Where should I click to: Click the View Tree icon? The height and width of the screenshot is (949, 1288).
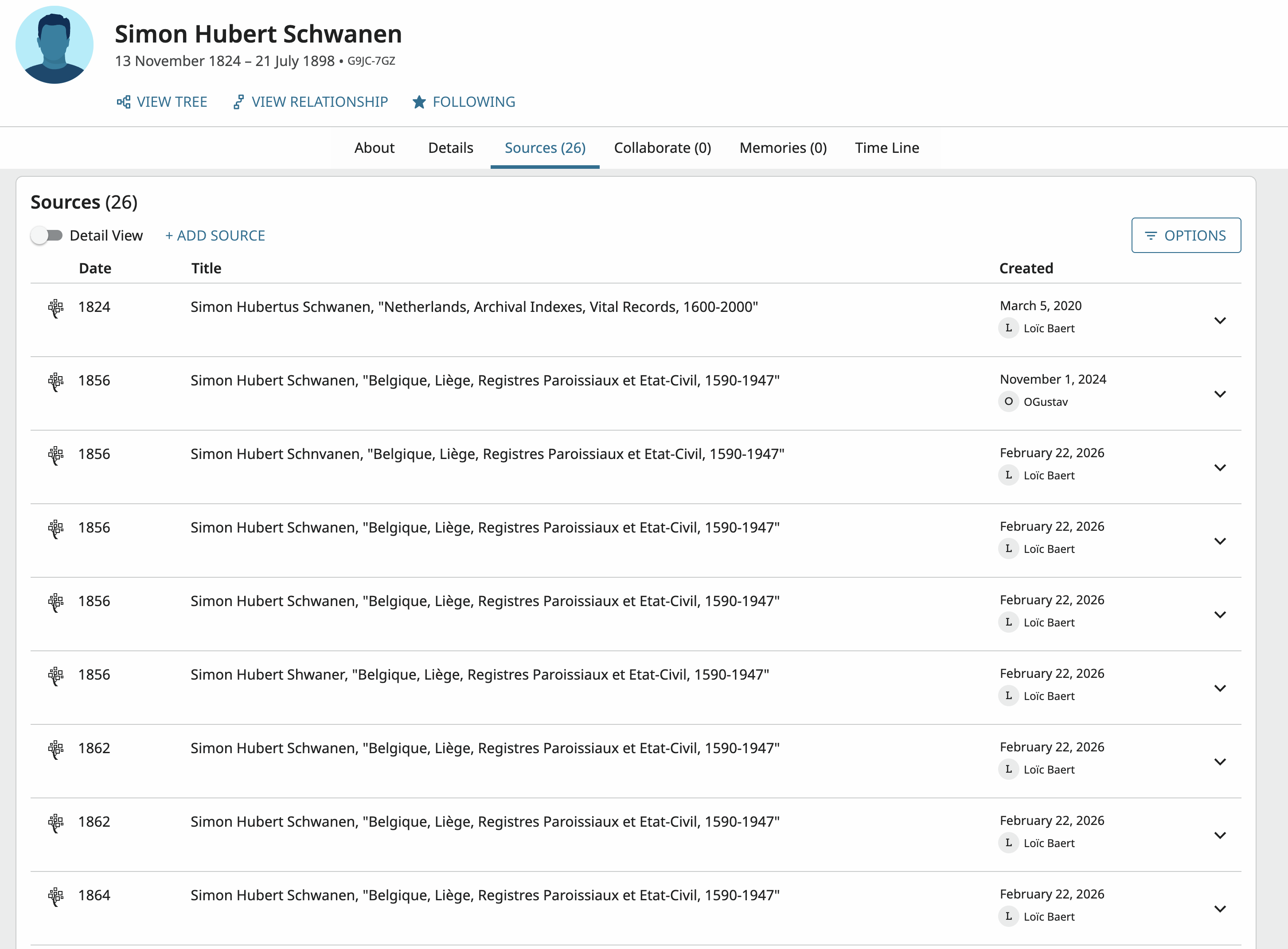click(124, 102)
